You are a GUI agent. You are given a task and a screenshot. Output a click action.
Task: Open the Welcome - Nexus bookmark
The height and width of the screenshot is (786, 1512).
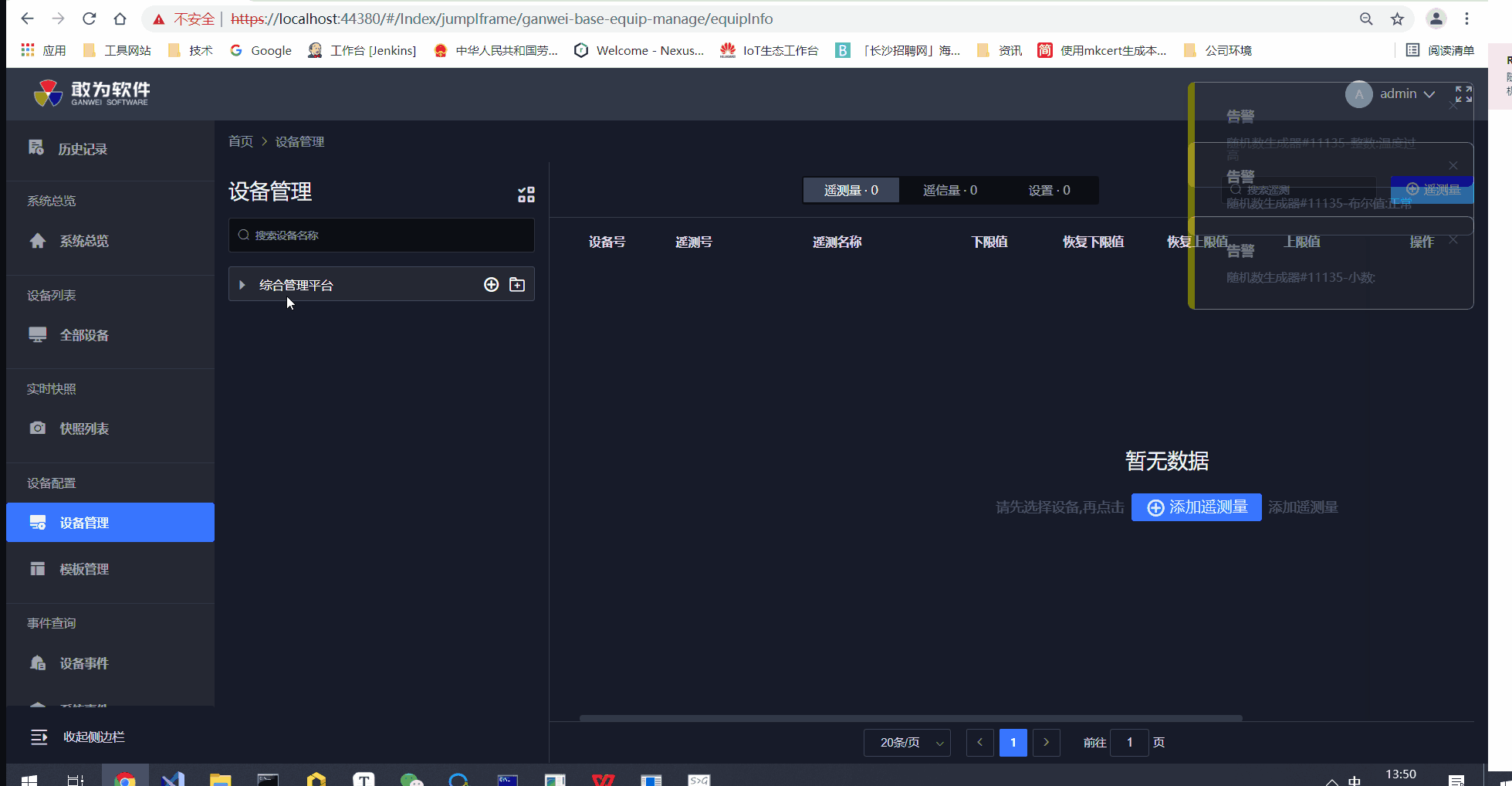coord(639,50)
